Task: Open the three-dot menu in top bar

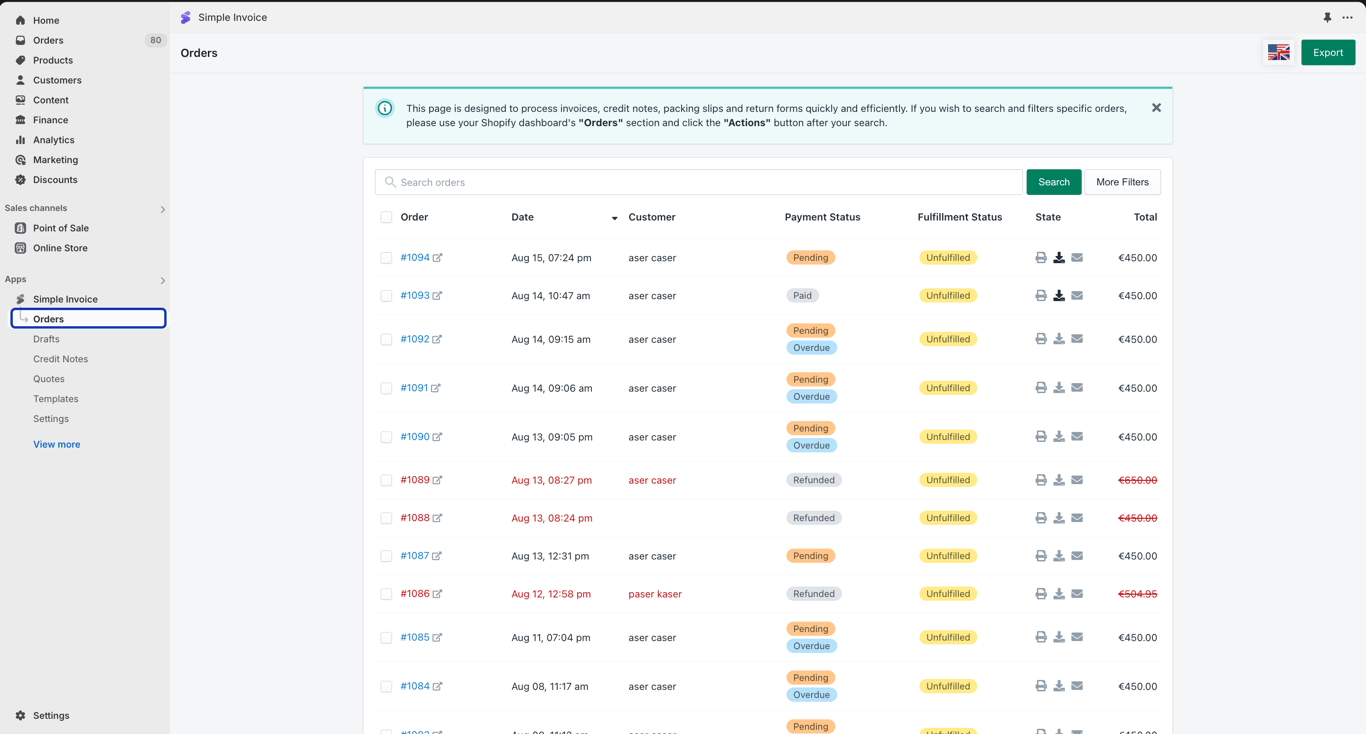Action: tap(1347, 18)
